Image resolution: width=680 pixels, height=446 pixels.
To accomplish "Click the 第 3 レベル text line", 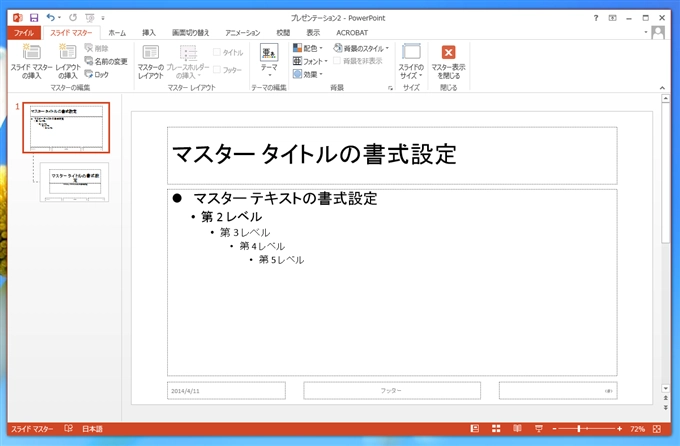I will point(245,233).
